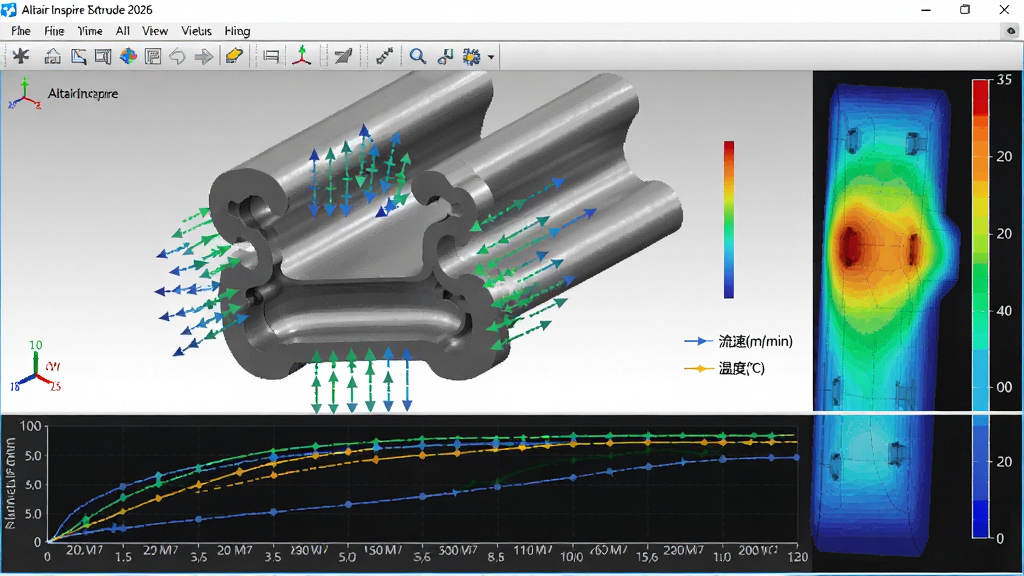Click the x-axis label 110 M7
This screenshot has height=576, width=1024.
coord(532,551)
